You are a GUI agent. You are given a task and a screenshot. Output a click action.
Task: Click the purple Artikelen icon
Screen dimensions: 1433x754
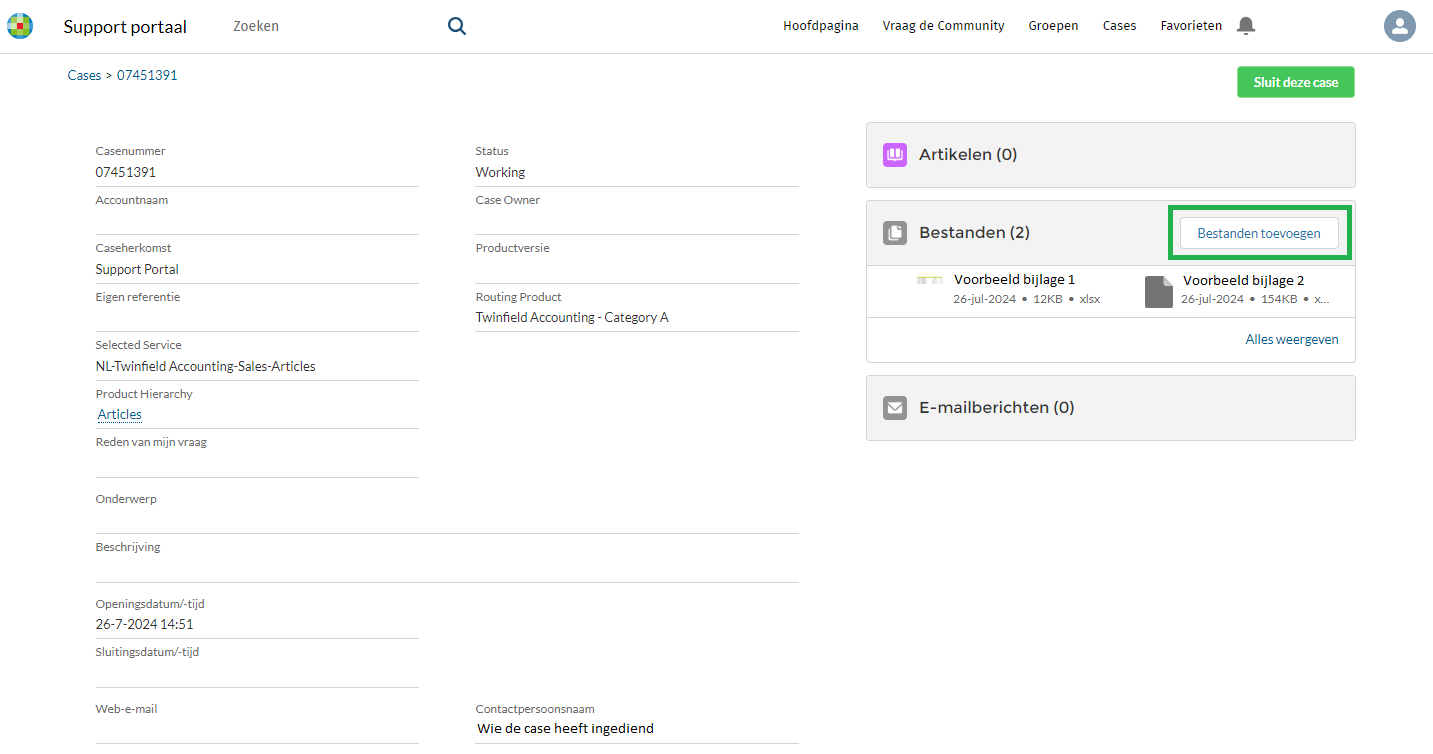[x=894, y=155]
